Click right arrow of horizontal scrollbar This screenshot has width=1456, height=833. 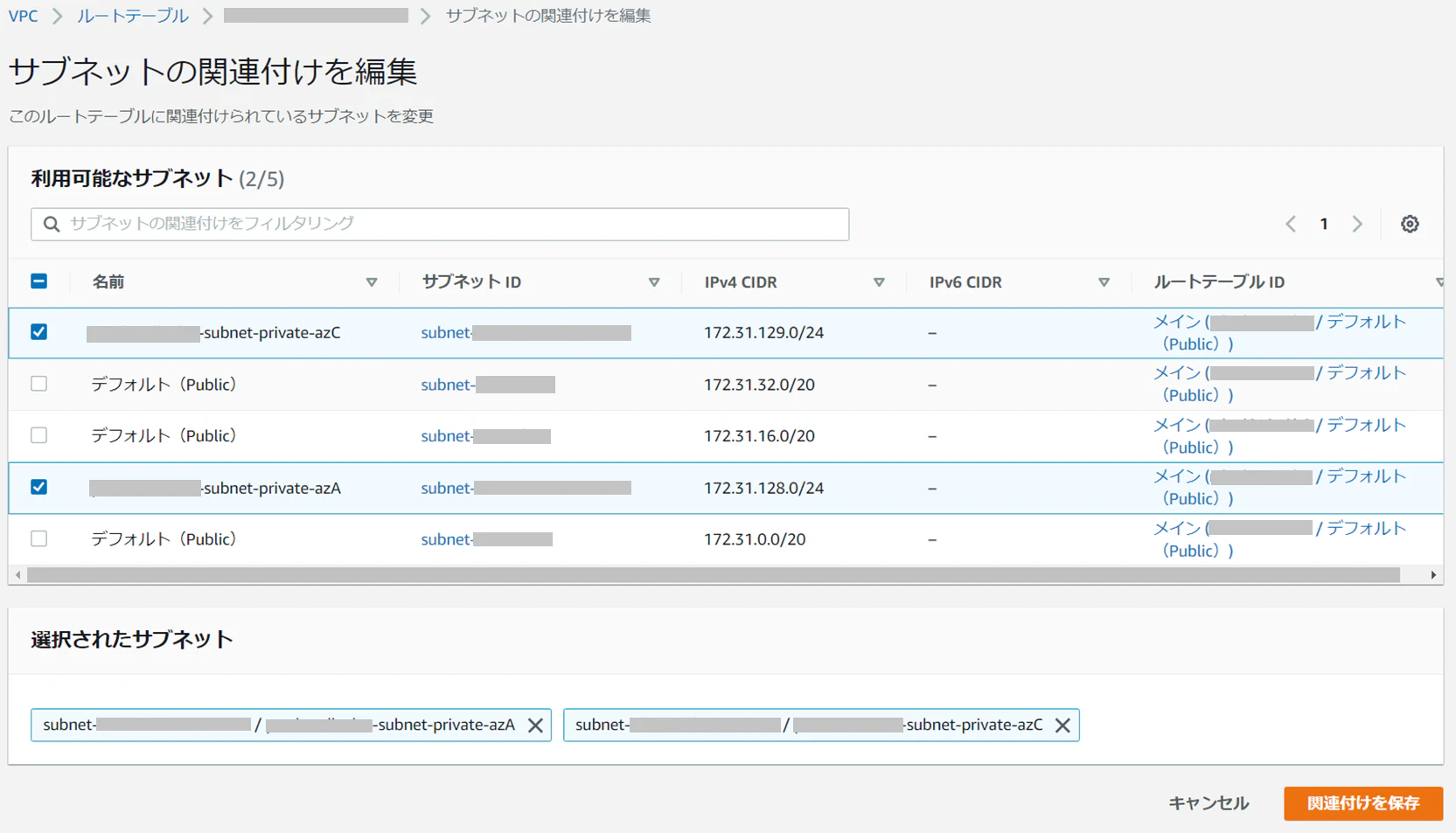pyautogui.click(x=1433, y=575)
